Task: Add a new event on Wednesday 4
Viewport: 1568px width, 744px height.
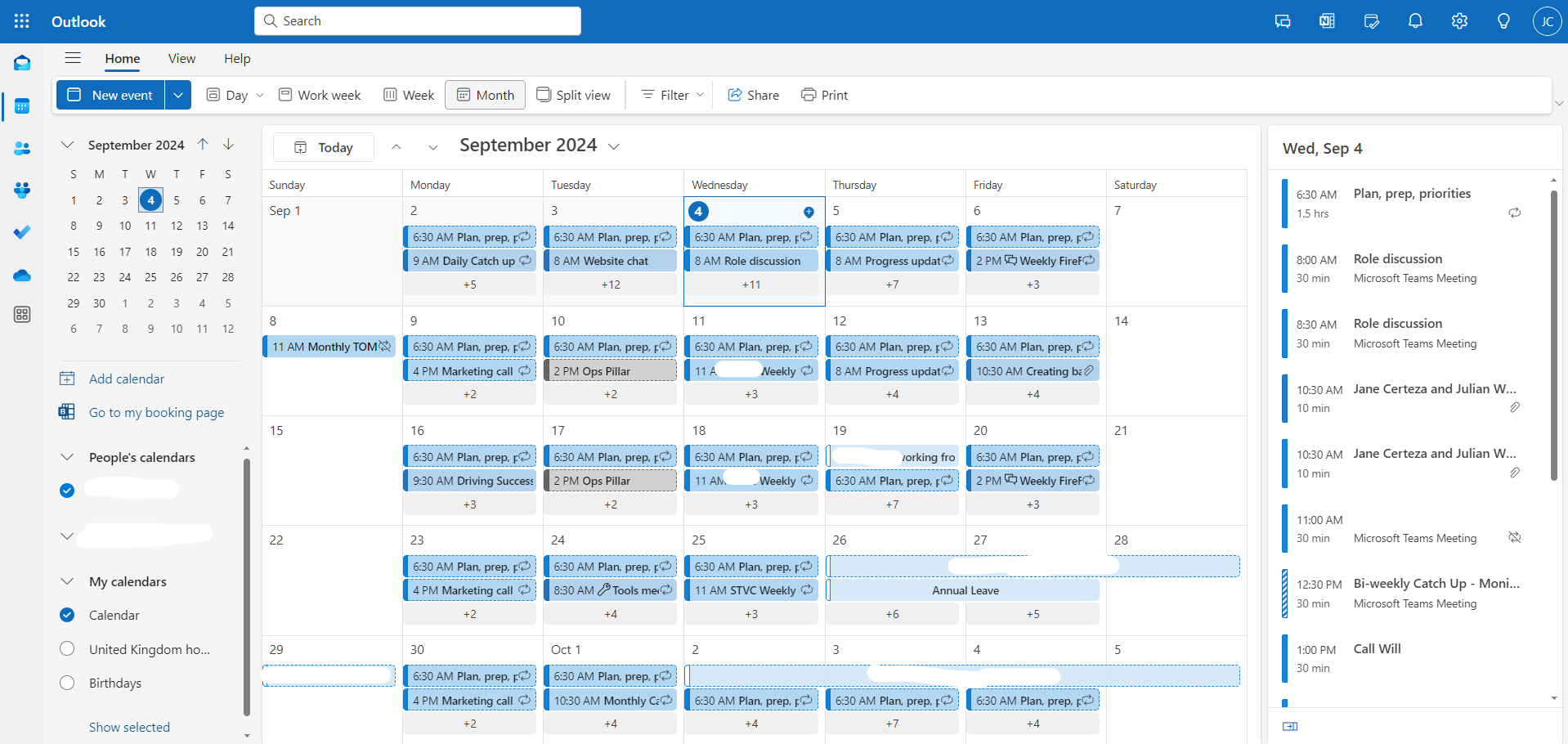Action: tap(809, 212)
